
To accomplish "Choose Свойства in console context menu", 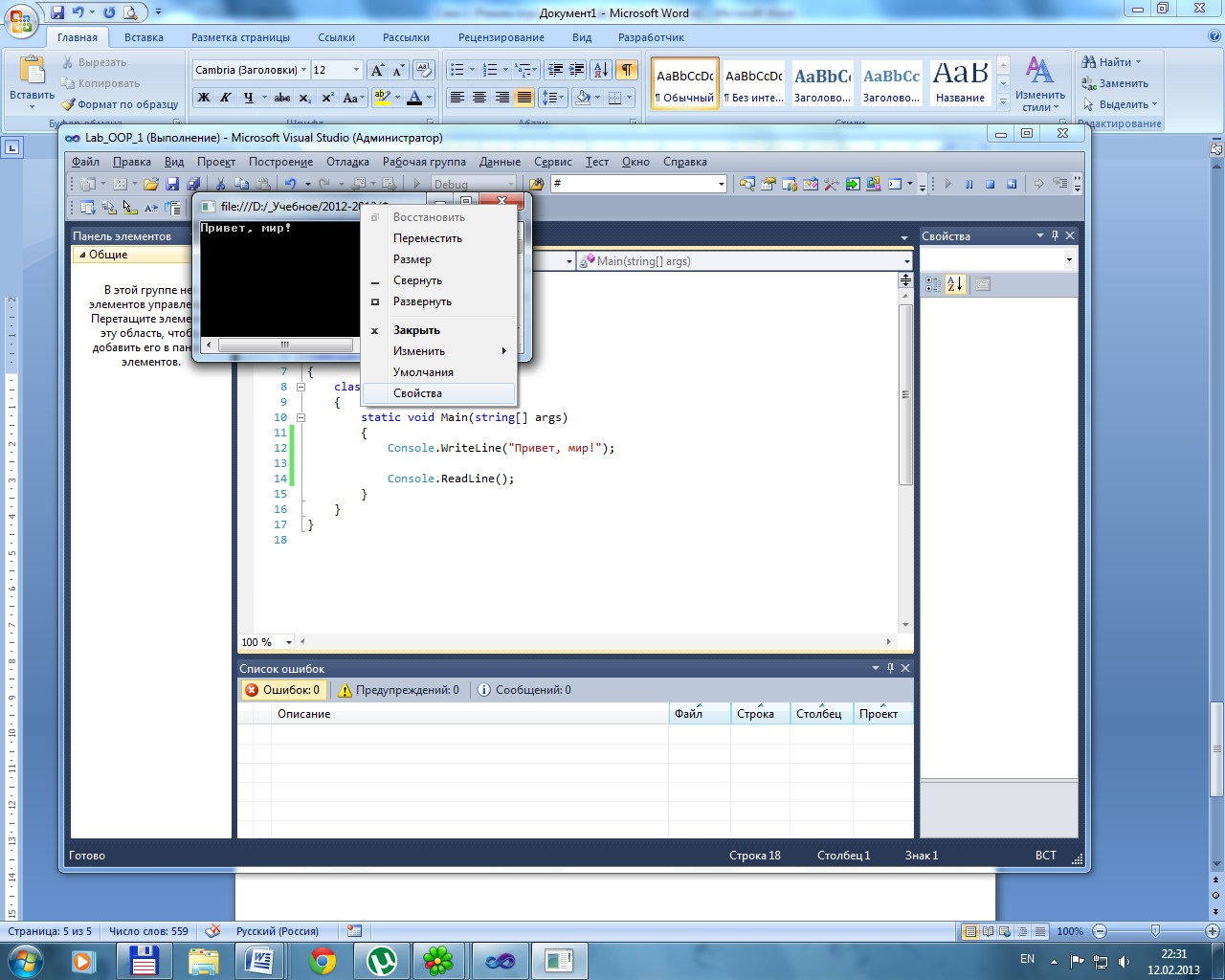I will click(439, 393).
